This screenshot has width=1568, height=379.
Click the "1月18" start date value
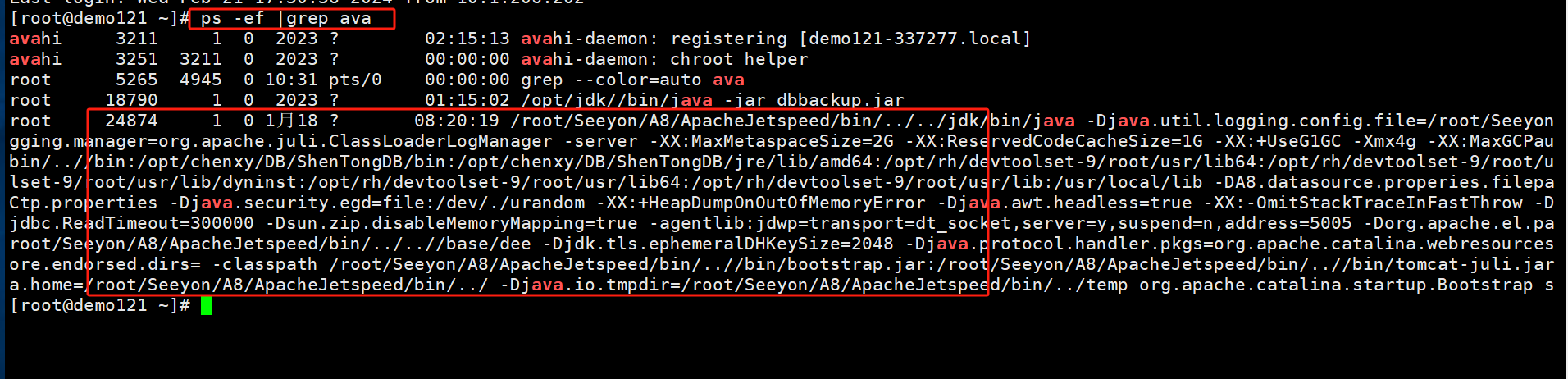tap(291, 121)
